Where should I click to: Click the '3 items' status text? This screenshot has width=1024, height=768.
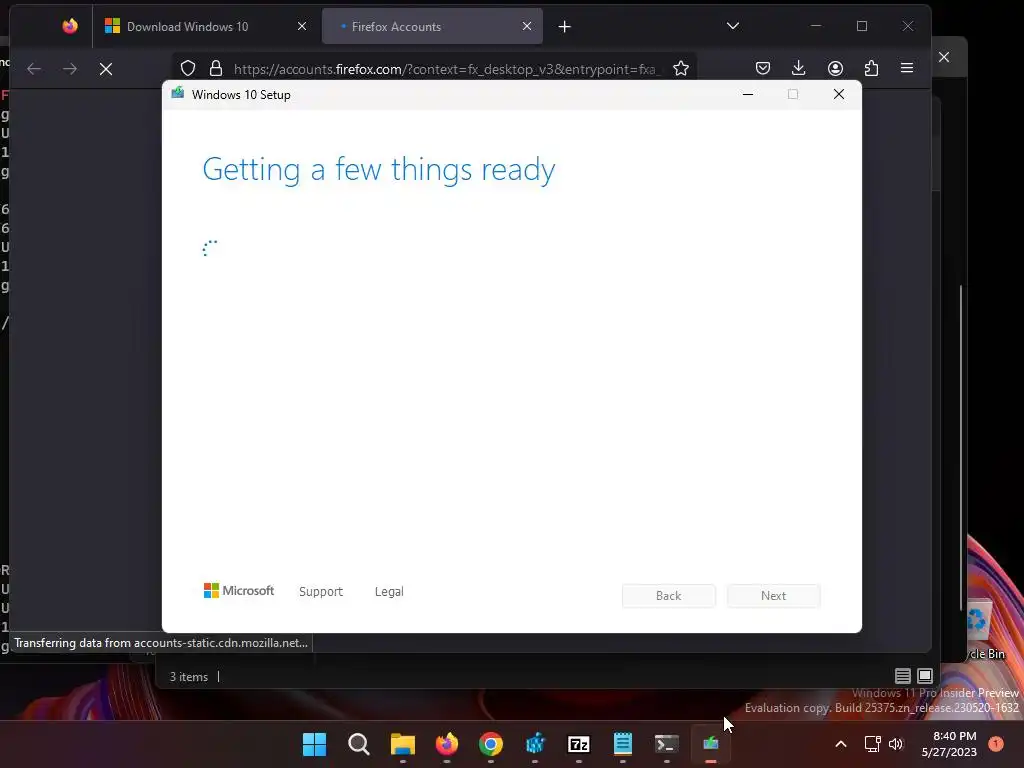189,677
